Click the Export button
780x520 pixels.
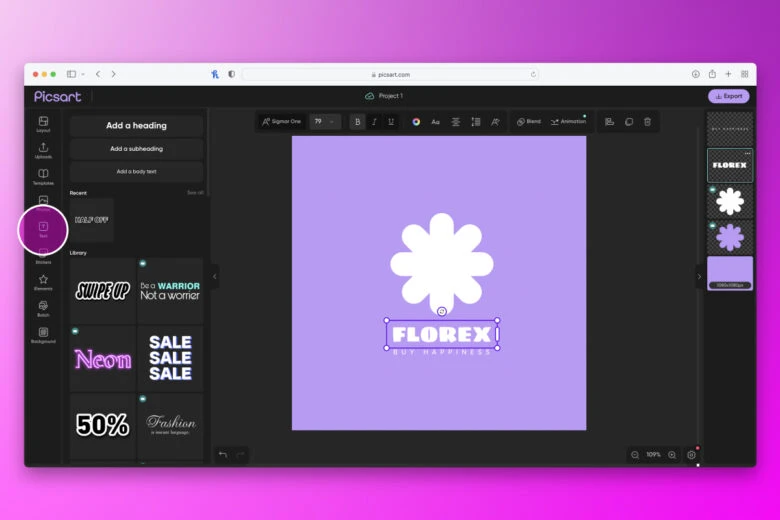[728, 96]
